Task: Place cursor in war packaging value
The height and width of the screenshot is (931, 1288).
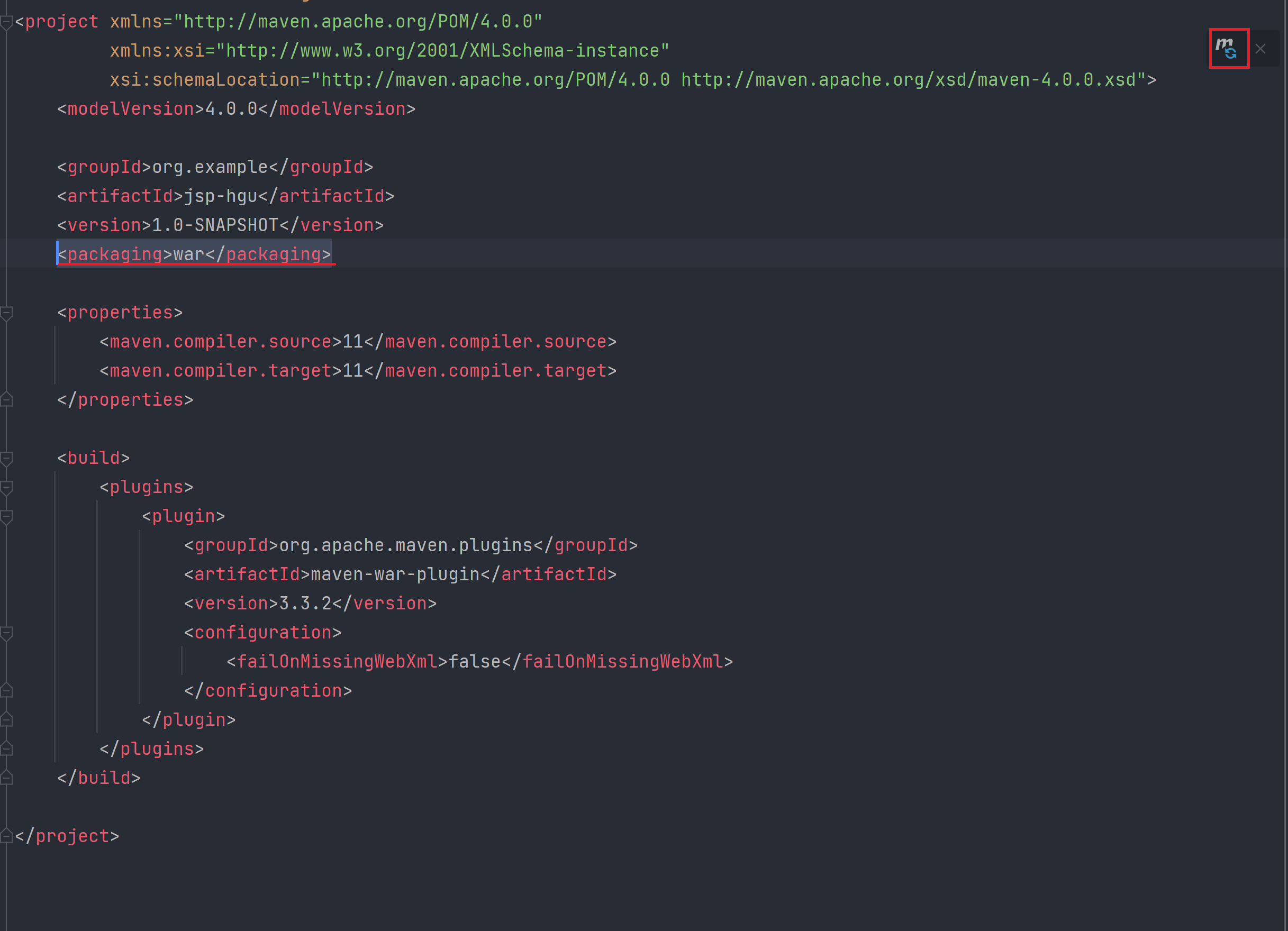Action: tap(188, 254)
